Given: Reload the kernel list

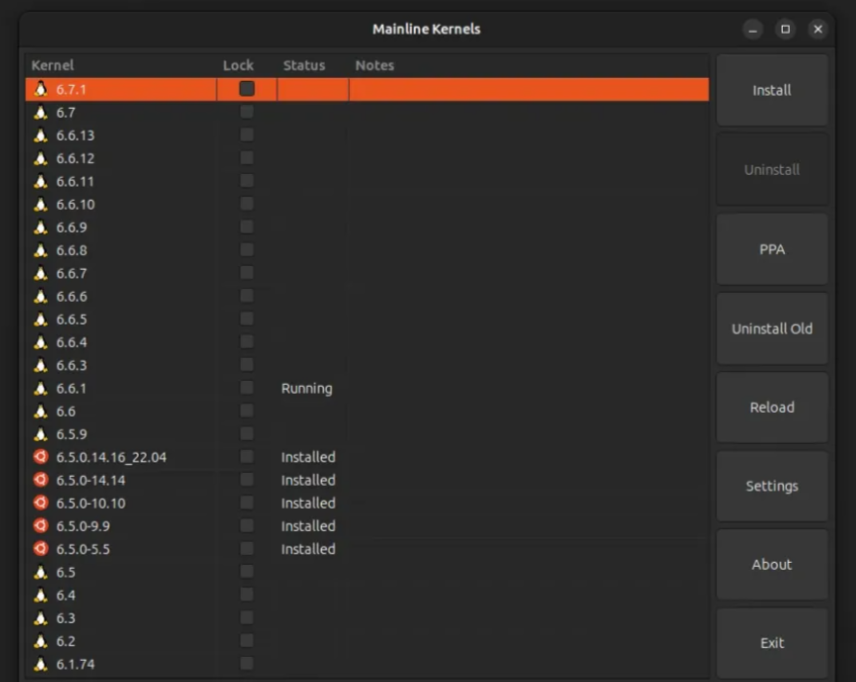Looking at the screenshot, I should 772,407.
